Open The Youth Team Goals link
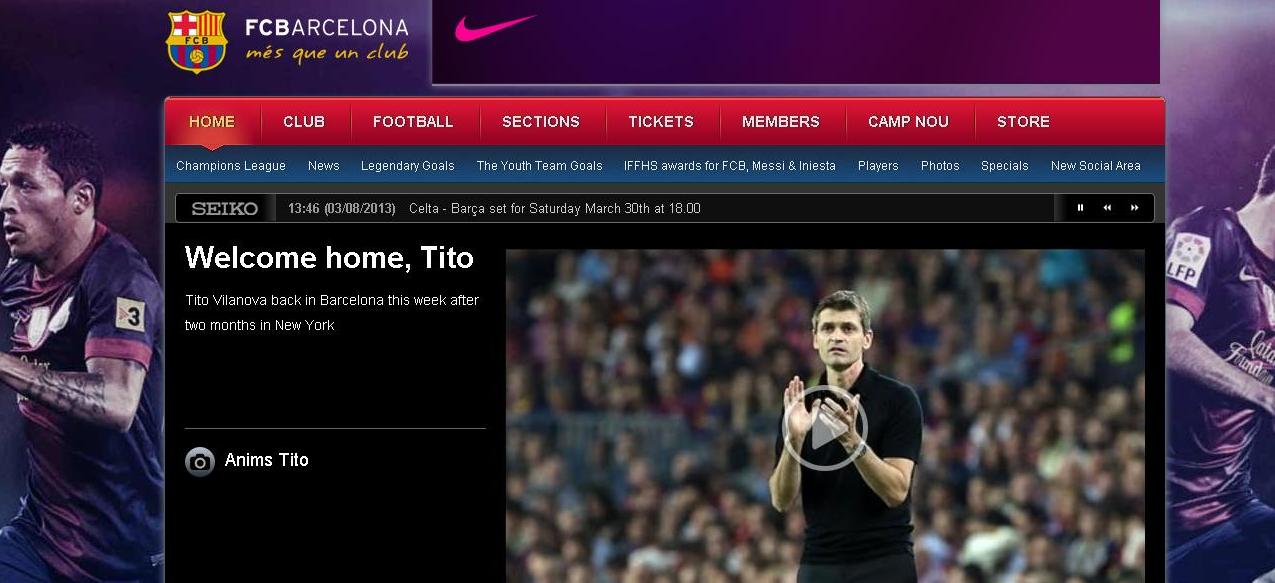Image resolution: width=1275 pixels, height=583 pixels. click(539, 166)
